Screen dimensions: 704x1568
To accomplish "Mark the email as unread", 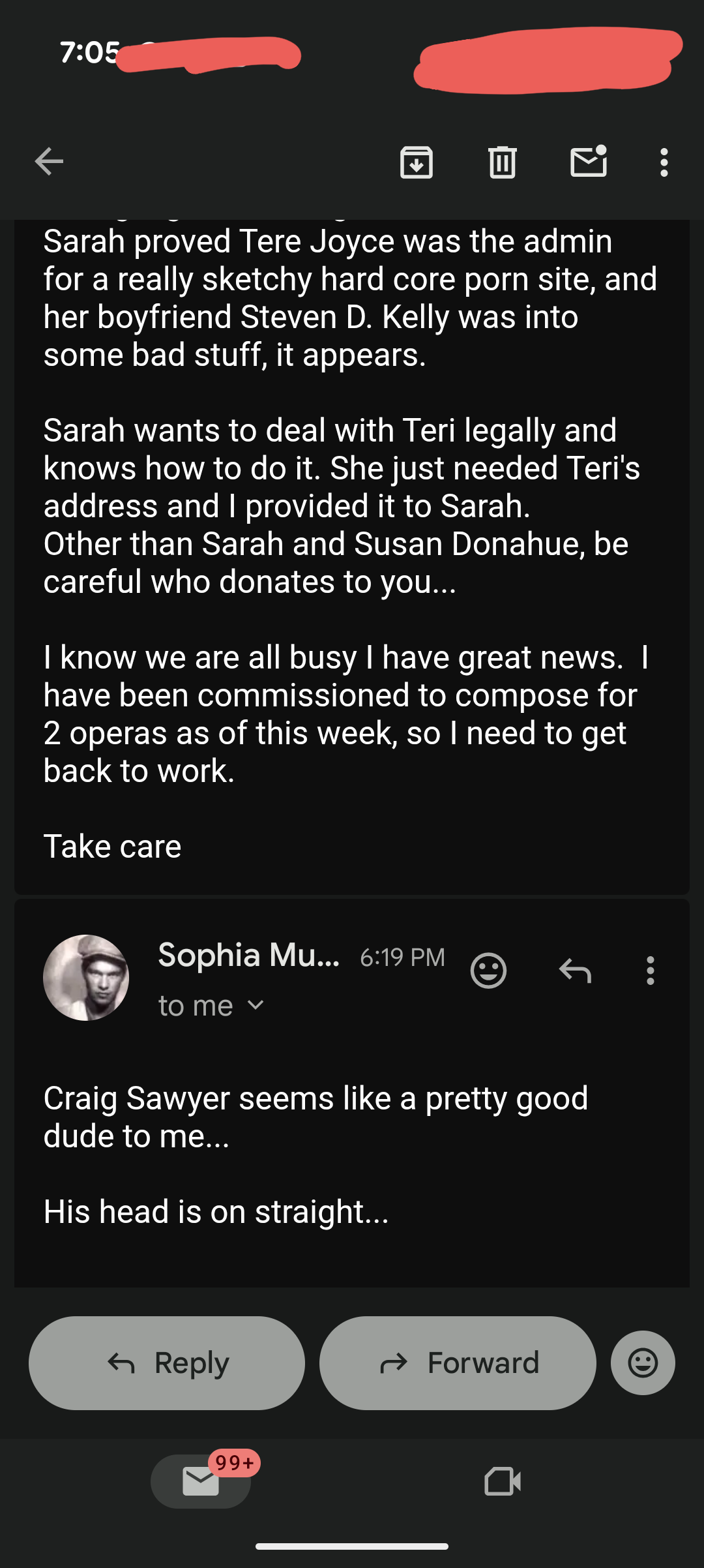I will tap(589, 162).
